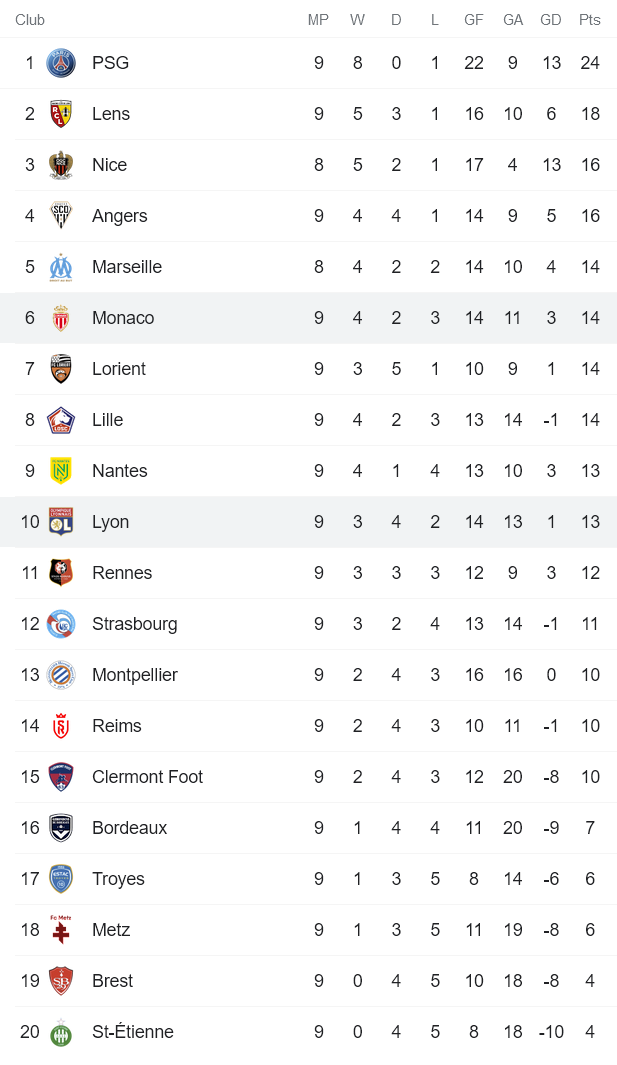
Task: Click the Lille club badge
Action: tap(61, 420)
